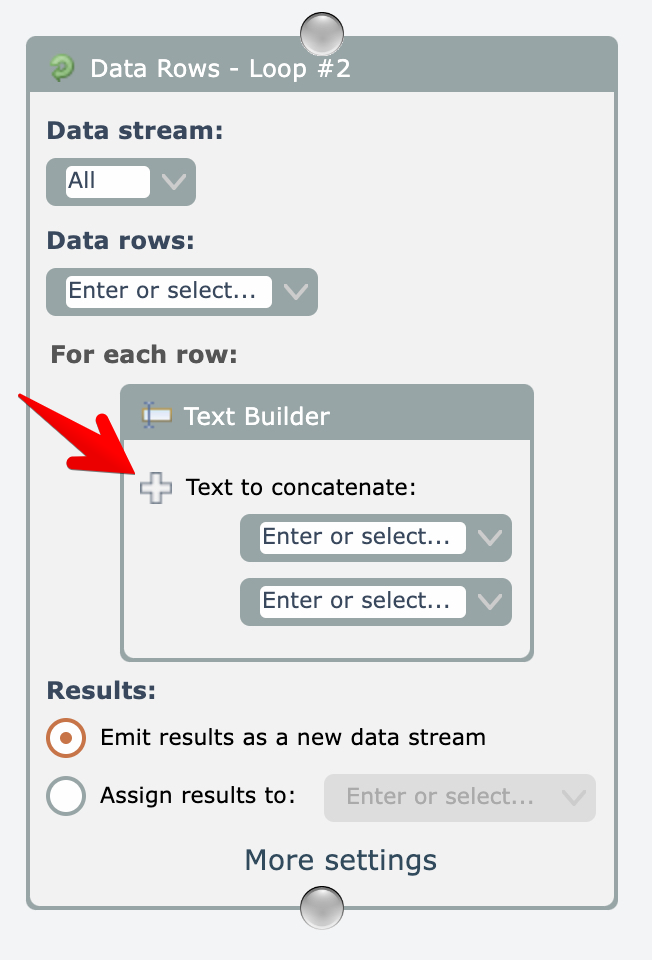
Task: Expand the Assign results to dropdown
Action: coord(574,798)
